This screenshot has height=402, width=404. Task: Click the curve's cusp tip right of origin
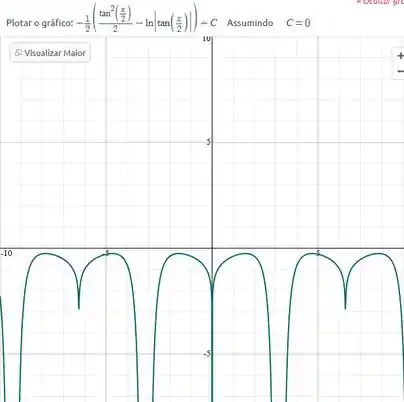click(x=345, y=308)
